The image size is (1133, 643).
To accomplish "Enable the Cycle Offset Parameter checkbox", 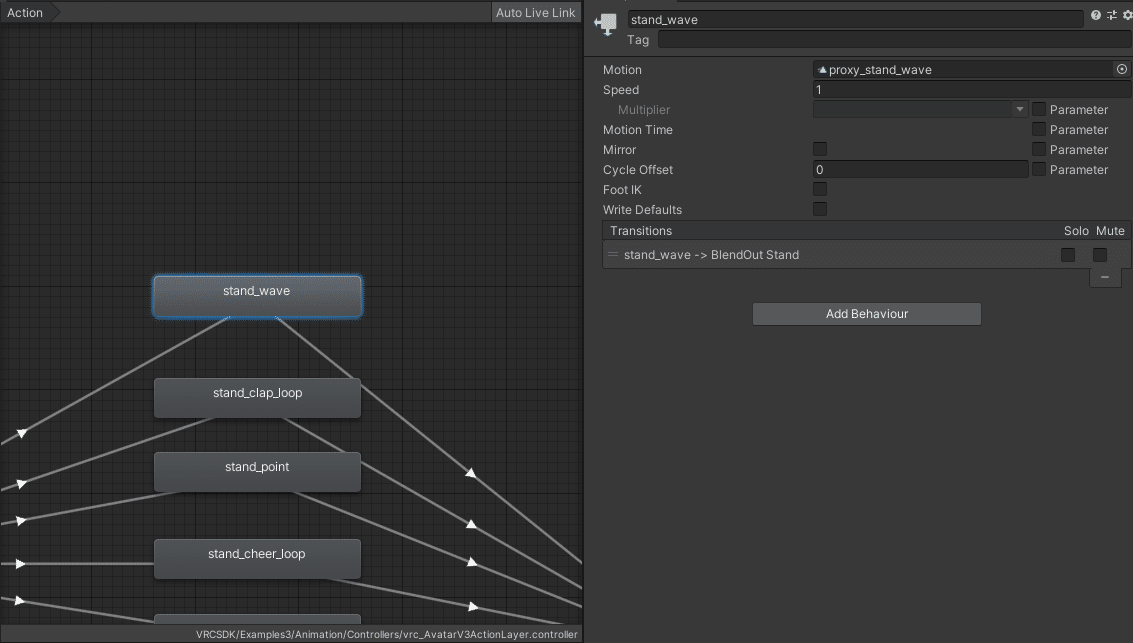I will (x=1038, y=169).
